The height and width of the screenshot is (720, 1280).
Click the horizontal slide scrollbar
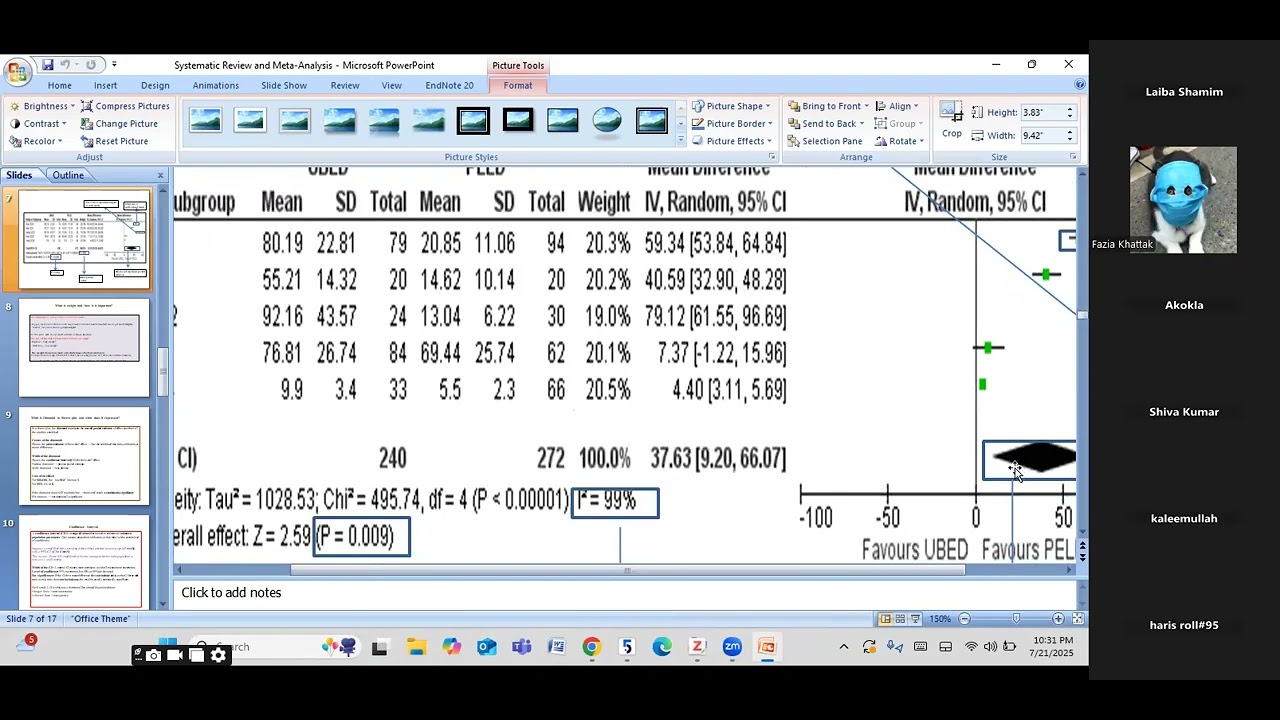pos(627,570)
